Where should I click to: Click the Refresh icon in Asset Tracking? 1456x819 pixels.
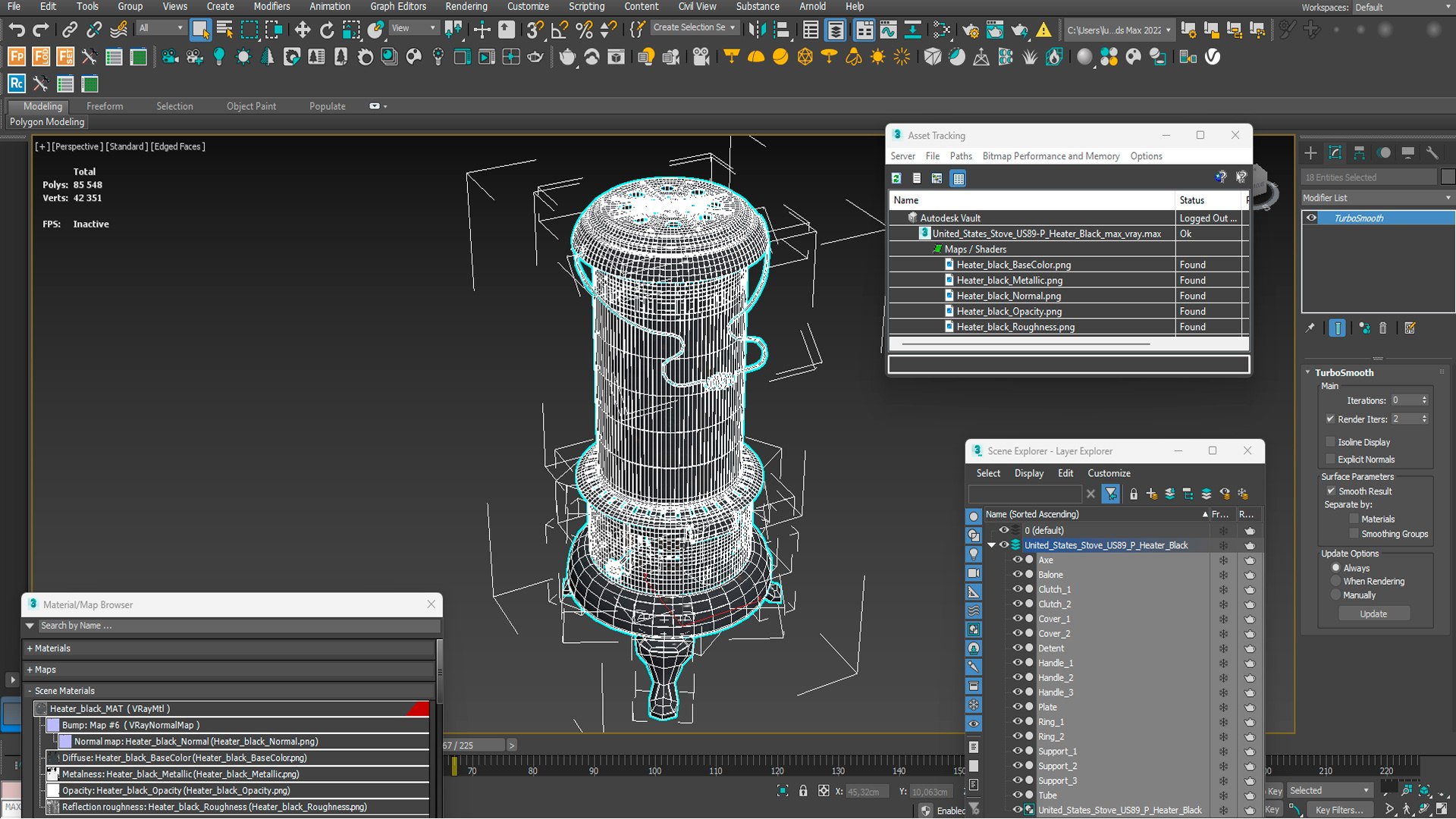pyautogui.click(x=896, y=178)
